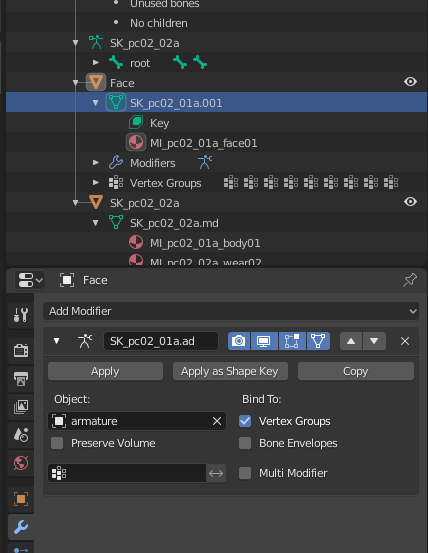Collapse the SK_pc02_01a.001 mesh data
The image size is (428, 553).
tap(96, 103)
